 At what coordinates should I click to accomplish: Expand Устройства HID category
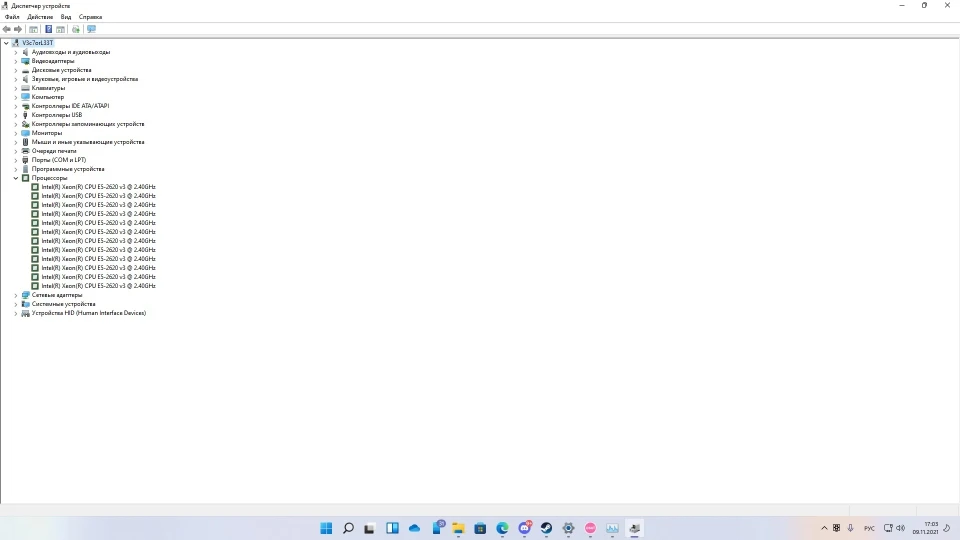pos(16,313)
